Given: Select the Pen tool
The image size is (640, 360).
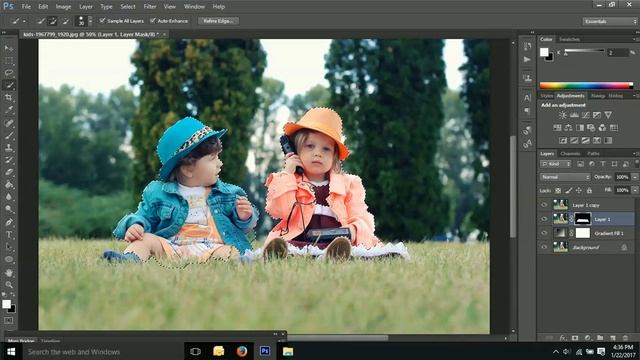Looking at the screenshot, I should [x=9, y=222].
